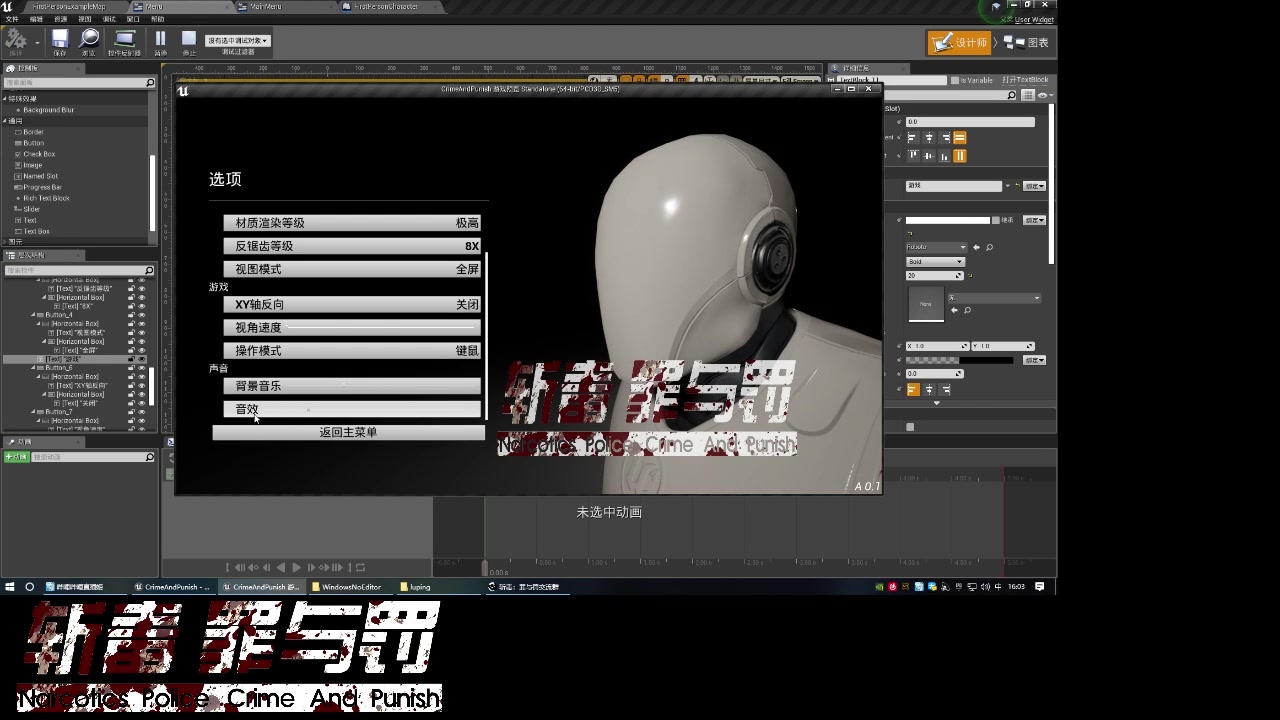The height and width of the screenshot is (720, 1280).
Task: Click the magnifier icon in the hierarchy search bar
Action: pyautogui.click(x=150, y=270)
